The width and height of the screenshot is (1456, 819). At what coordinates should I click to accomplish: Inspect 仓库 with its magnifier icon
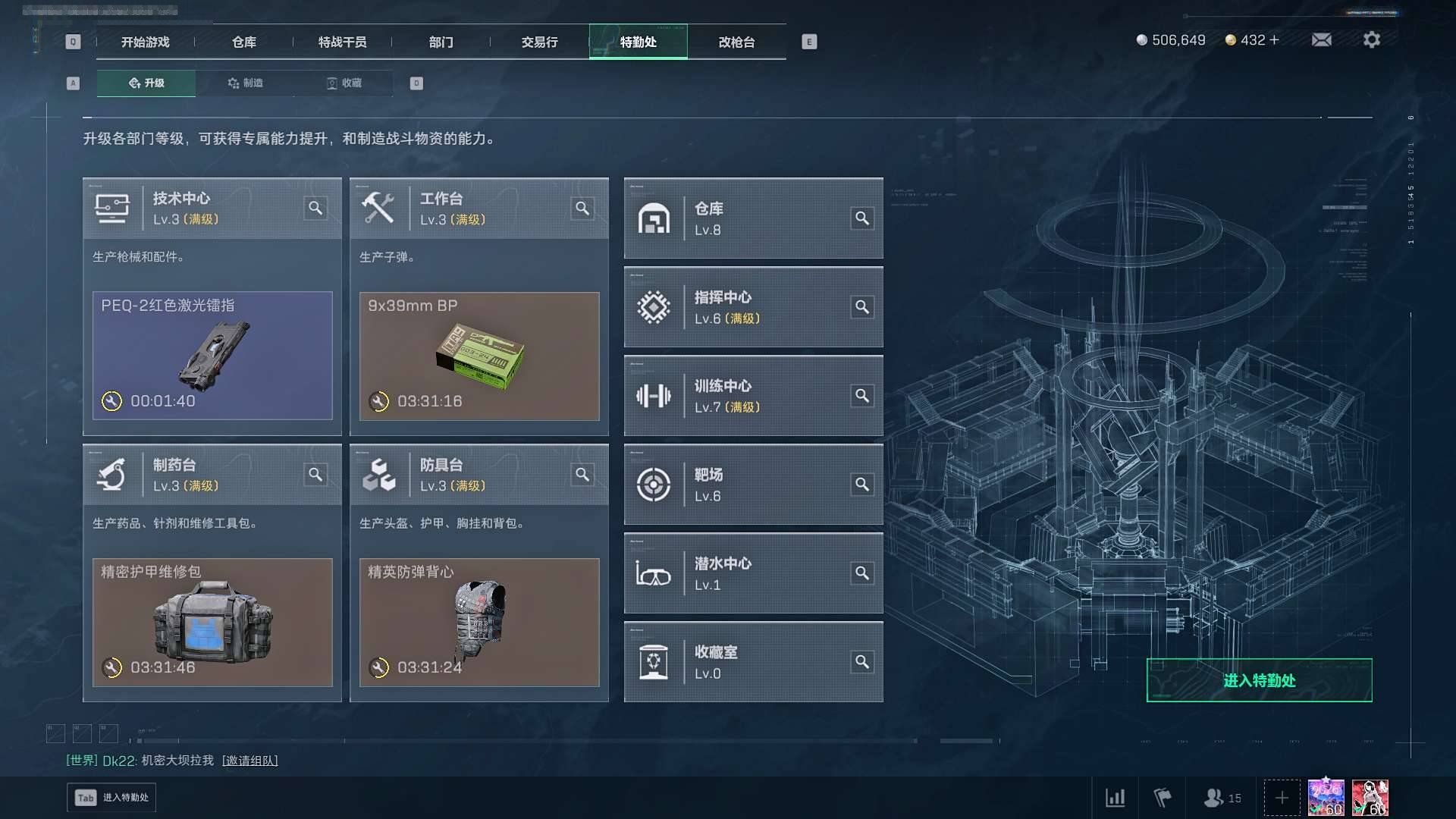click(x=862, y=218)
